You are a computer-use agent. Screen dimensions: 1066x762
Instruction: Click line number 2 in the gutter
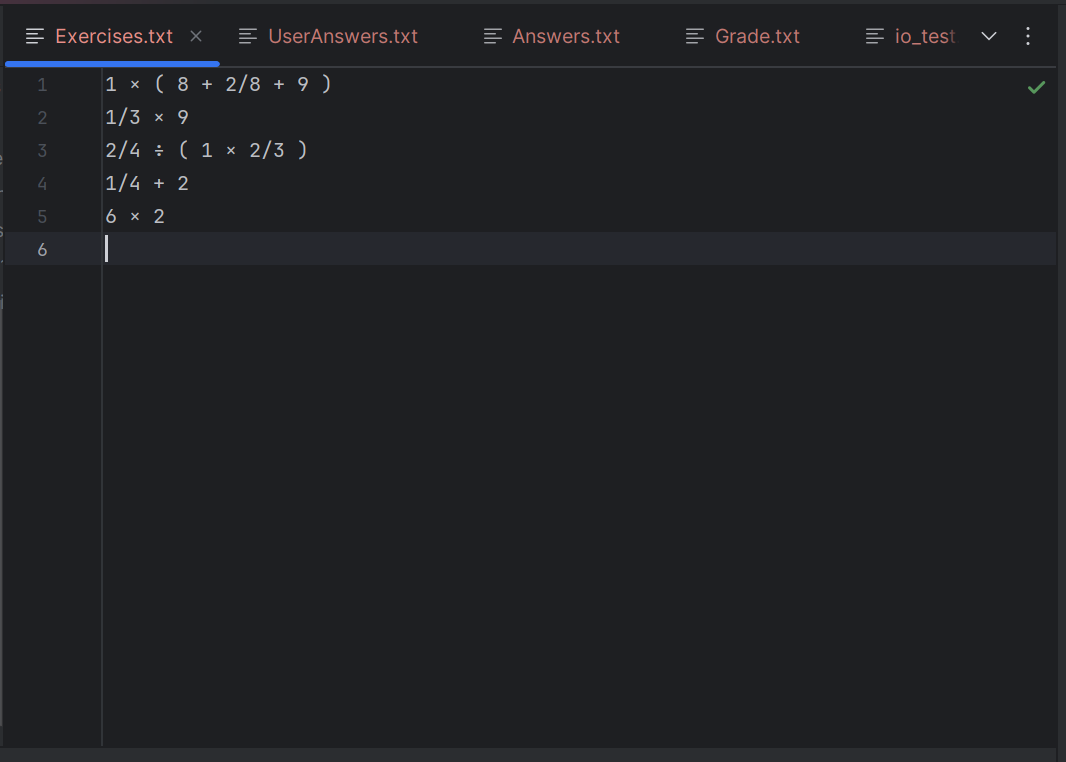point(42,118)
